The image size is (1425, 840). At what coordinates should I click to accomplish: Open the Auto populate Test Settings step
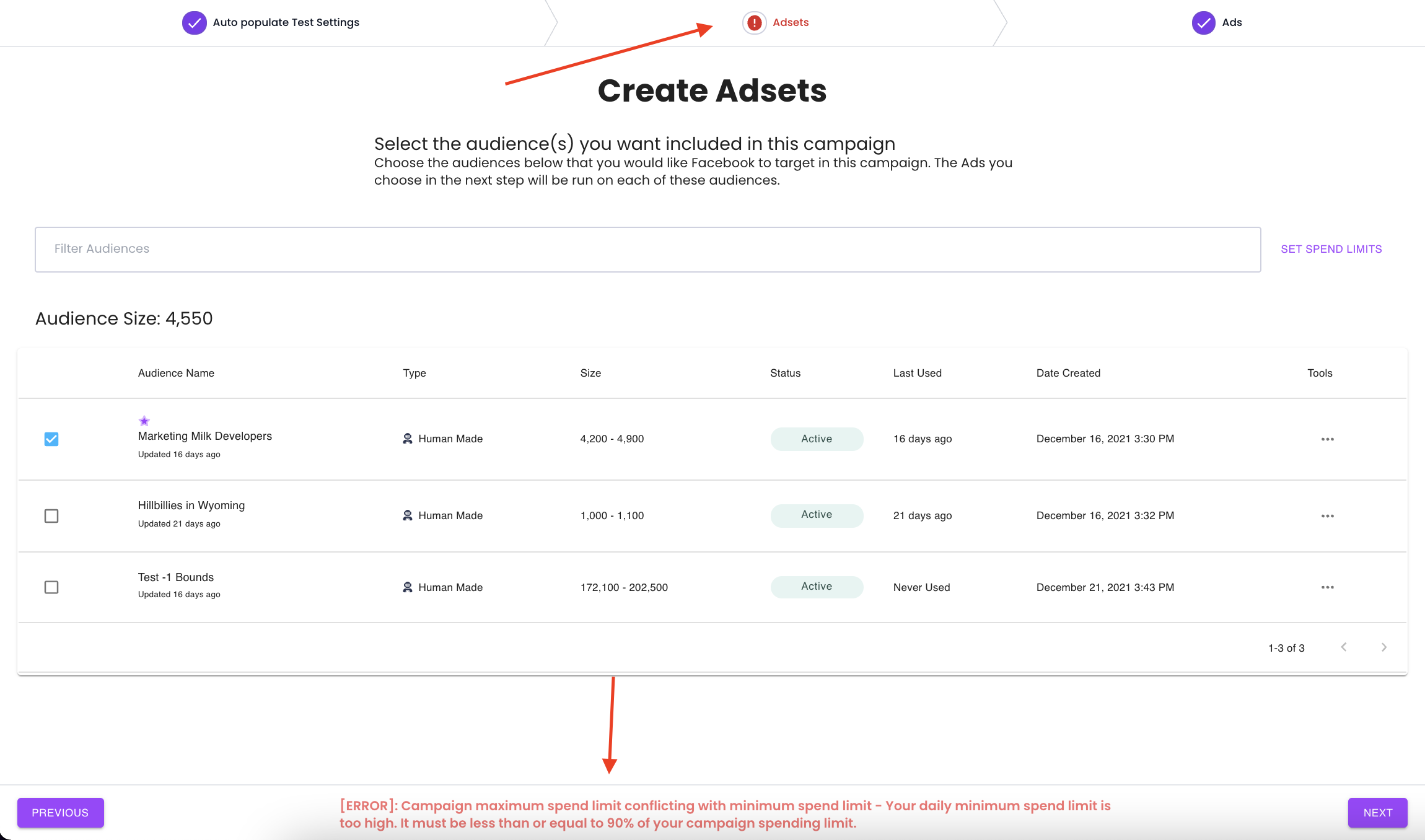tap(286, 23)
